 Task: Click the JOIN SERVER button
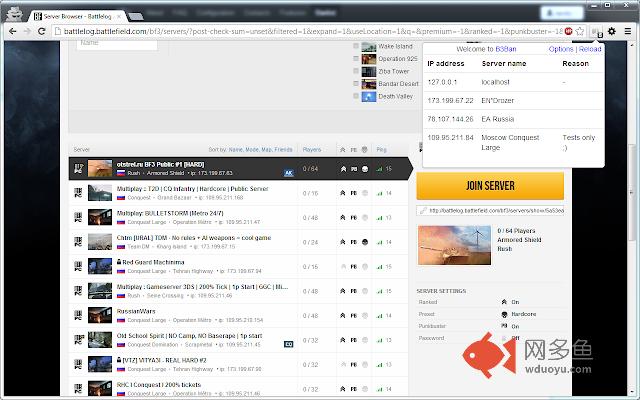click(490, 186)
